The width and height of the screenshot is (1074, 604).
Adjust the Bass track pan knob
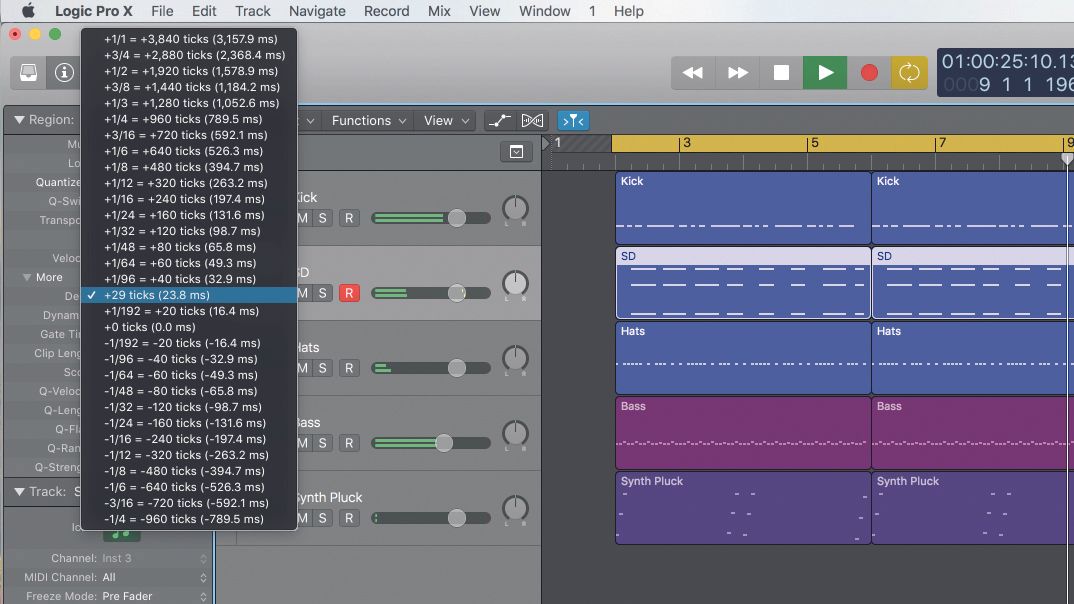pyautogui.click(x=515, y=433)
